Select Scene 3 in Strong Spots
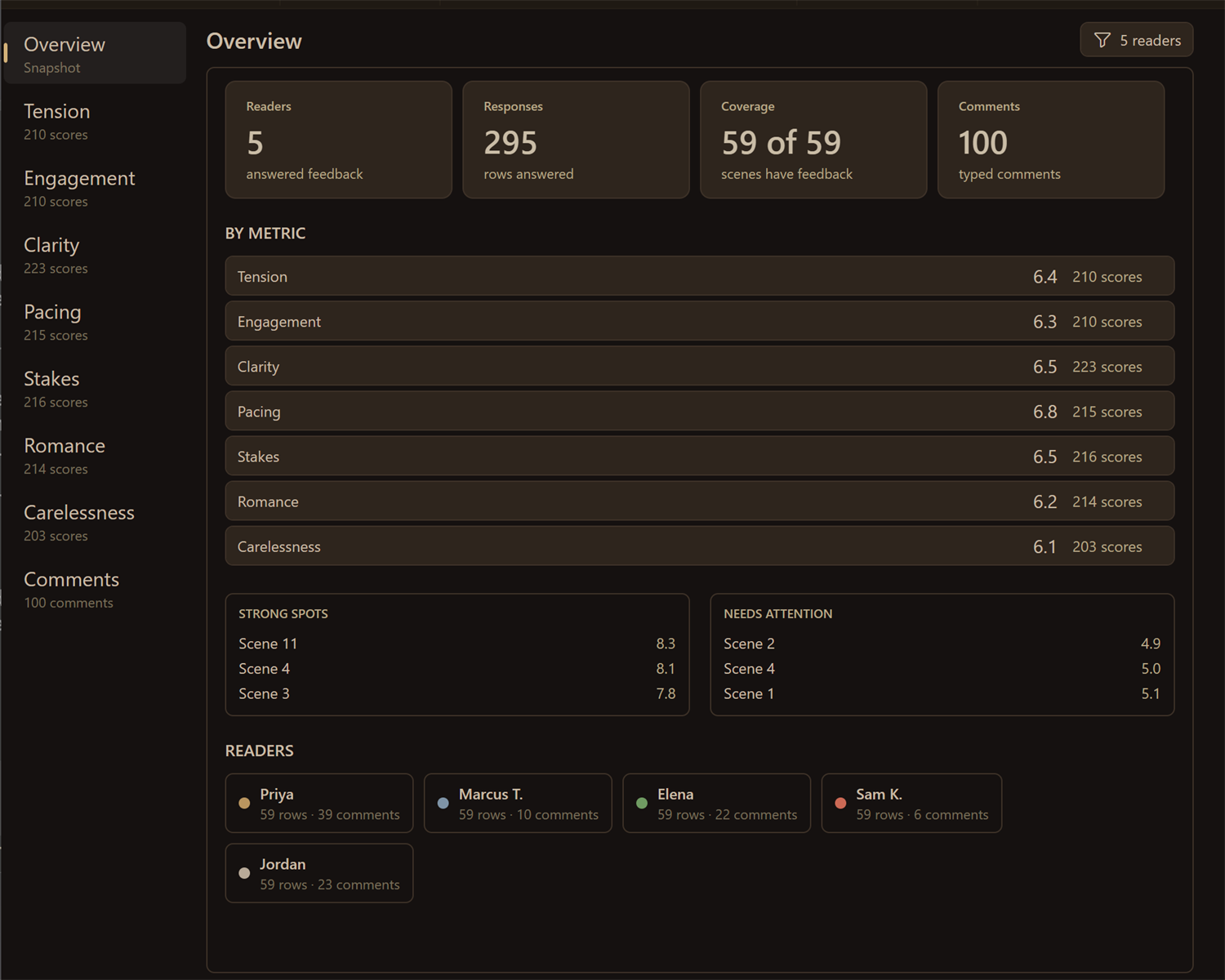1225x980 pixels. coord(457,693)
